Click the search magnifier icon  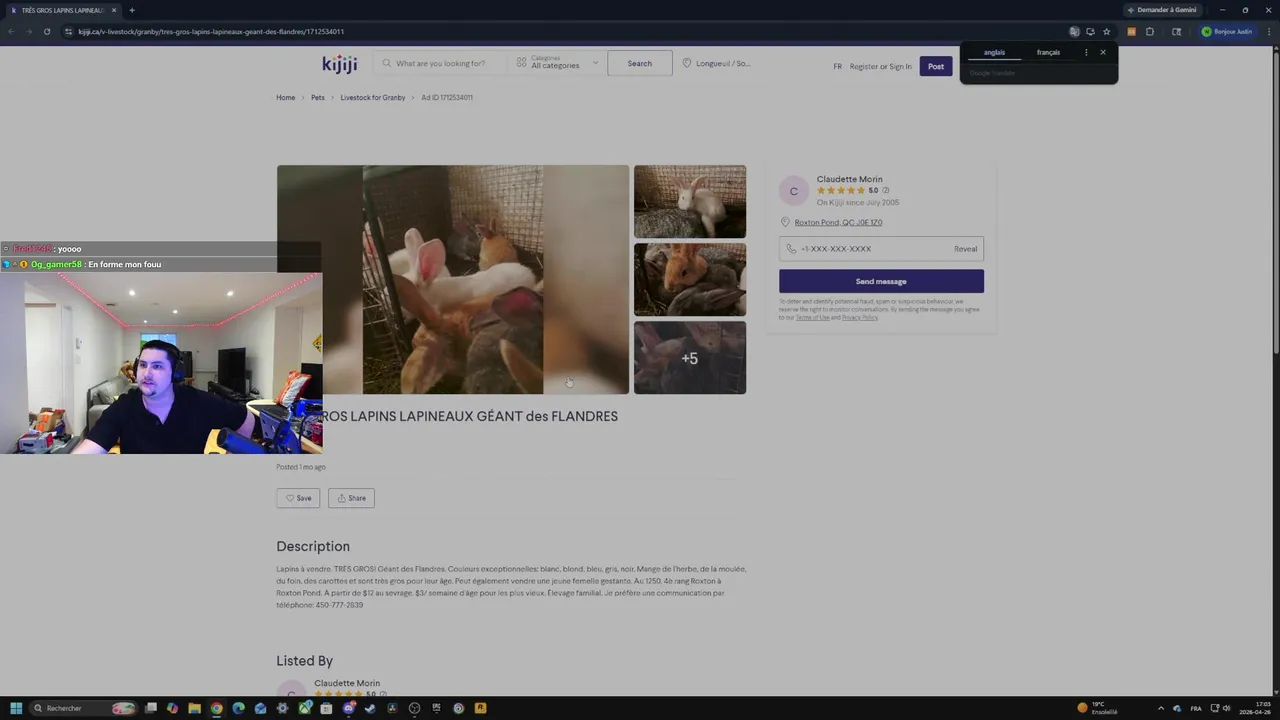pos(387,63)
